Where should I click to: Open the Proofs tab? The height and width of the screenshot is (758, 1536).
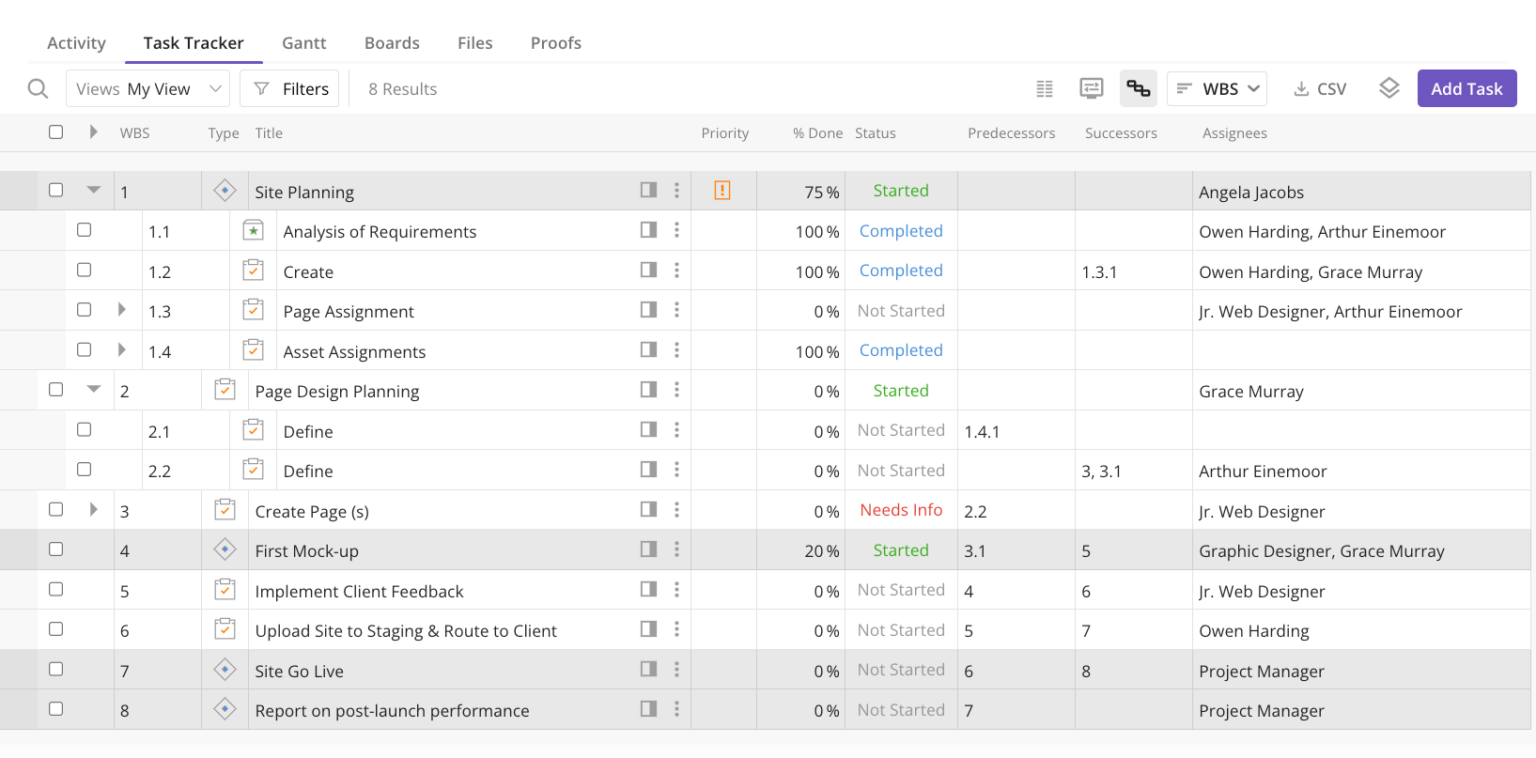pos(556,43)
